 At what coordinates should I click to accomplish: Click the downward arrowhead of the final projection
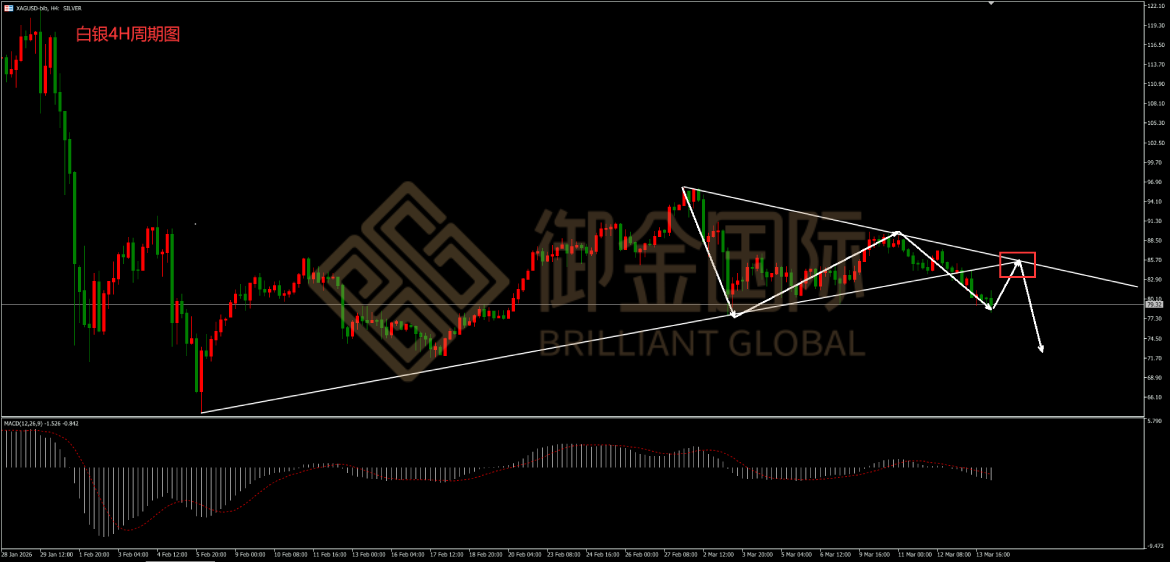pyautogui.click(x=1042, y=349)
